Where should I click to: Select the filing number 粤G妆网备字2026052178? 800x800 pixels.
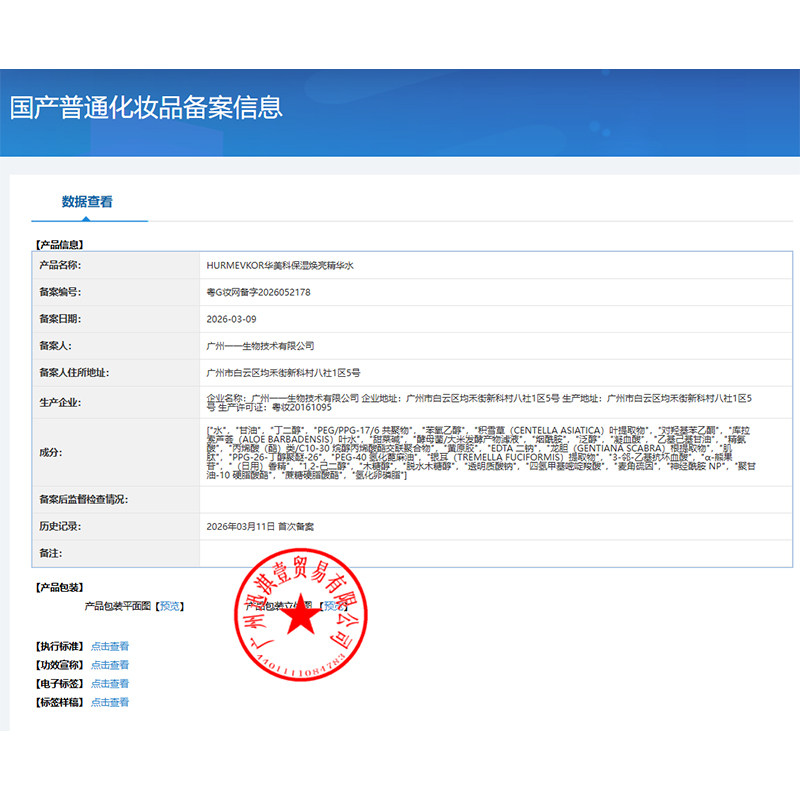tap(258, 292)
